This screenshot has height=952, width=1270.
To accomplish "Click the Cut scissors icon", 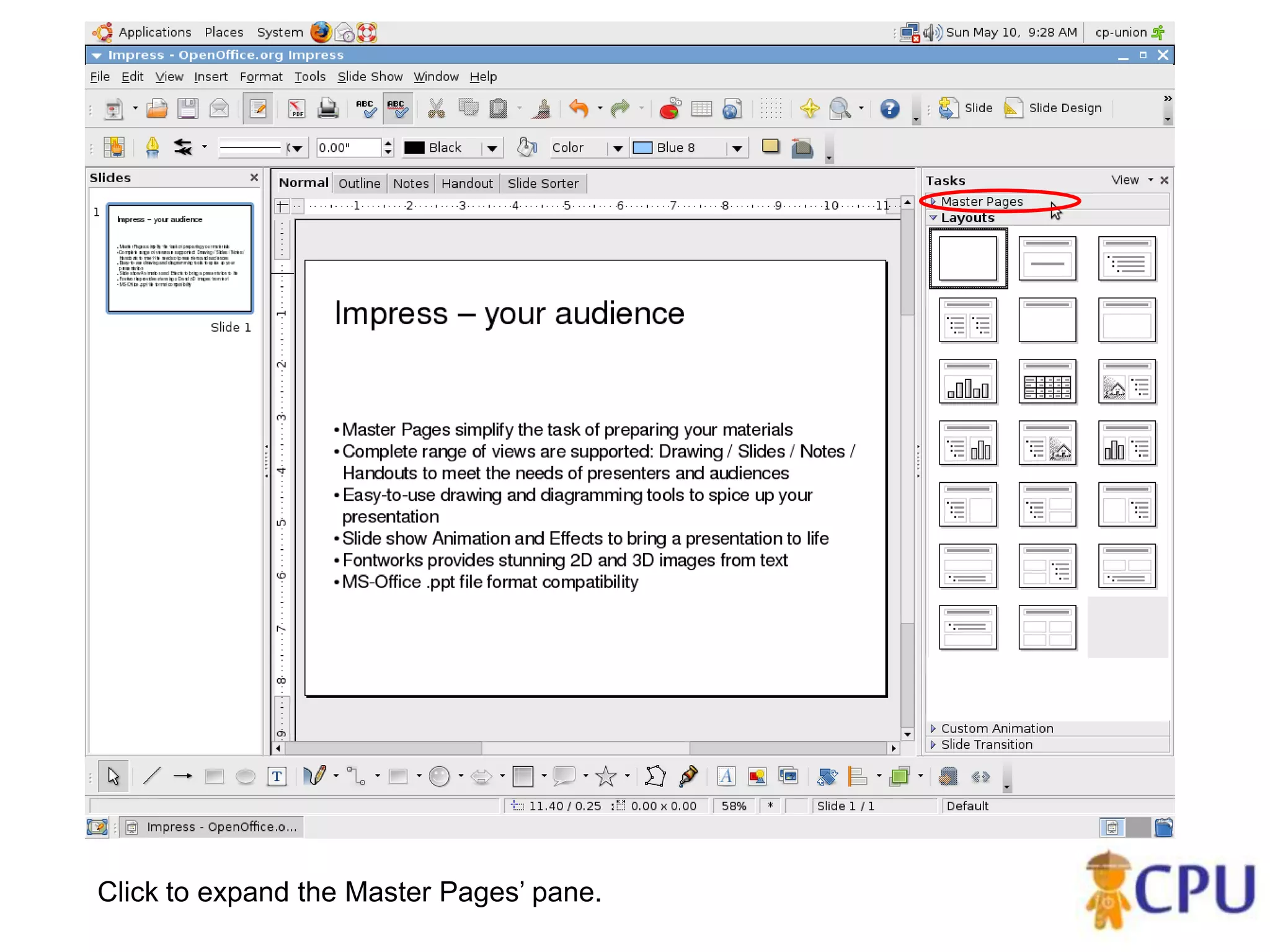I will point(437,109).
